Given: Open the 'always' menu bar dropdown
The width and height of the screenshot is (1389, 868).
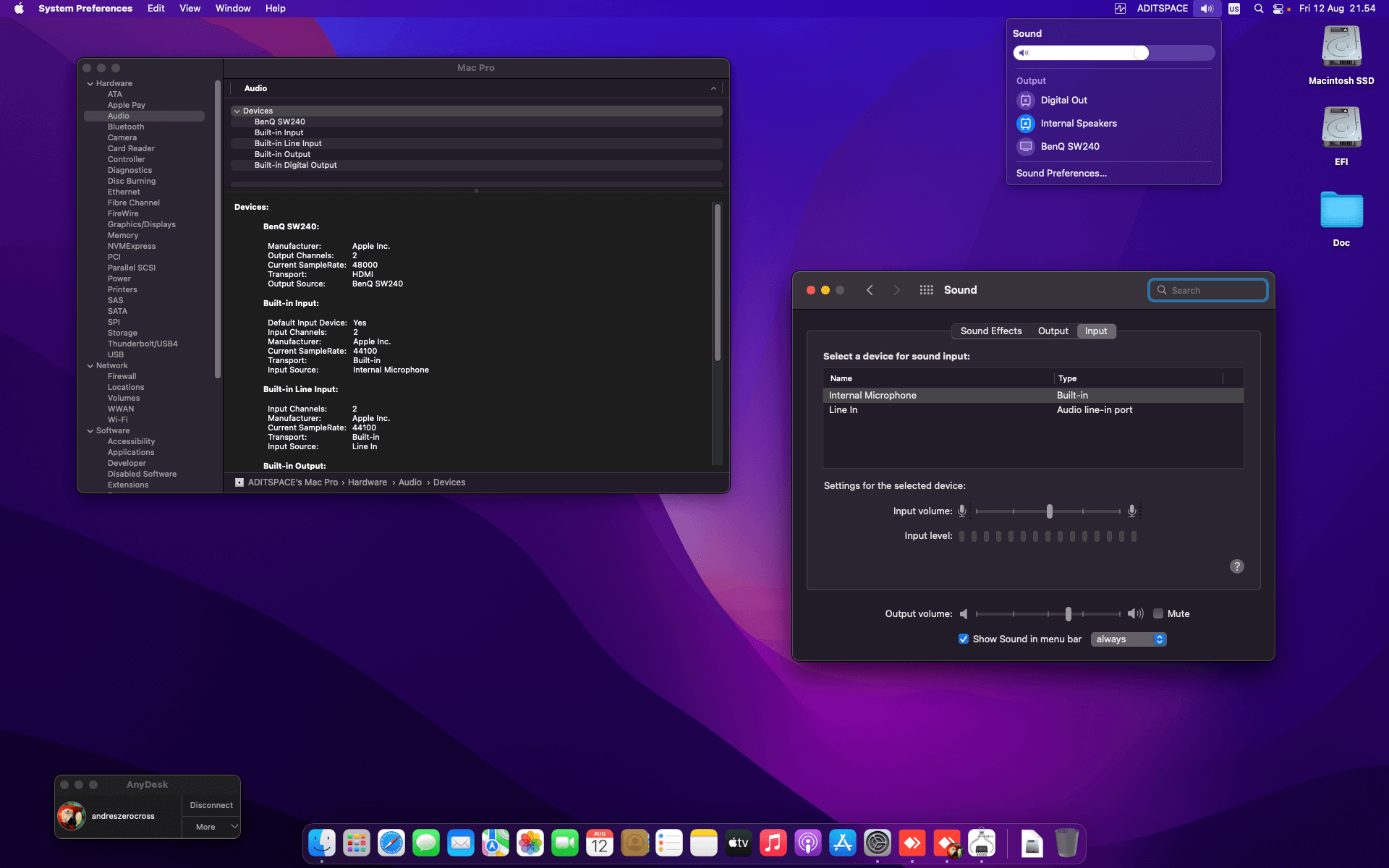Looking at the screenshot, I should pyautogui.click(x=1129, y=639).
